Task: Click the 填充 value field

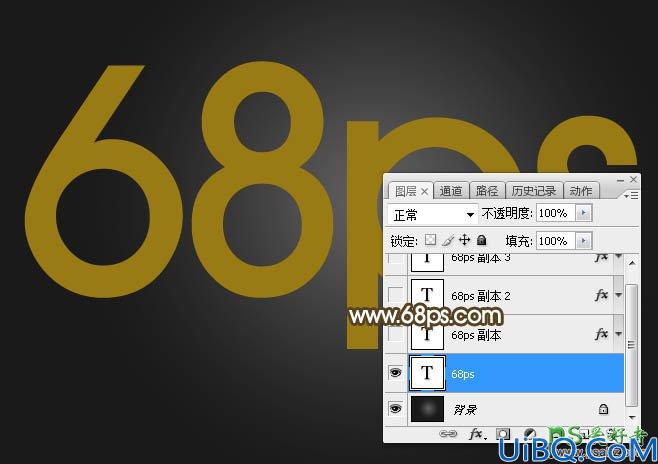Action: 556,241
